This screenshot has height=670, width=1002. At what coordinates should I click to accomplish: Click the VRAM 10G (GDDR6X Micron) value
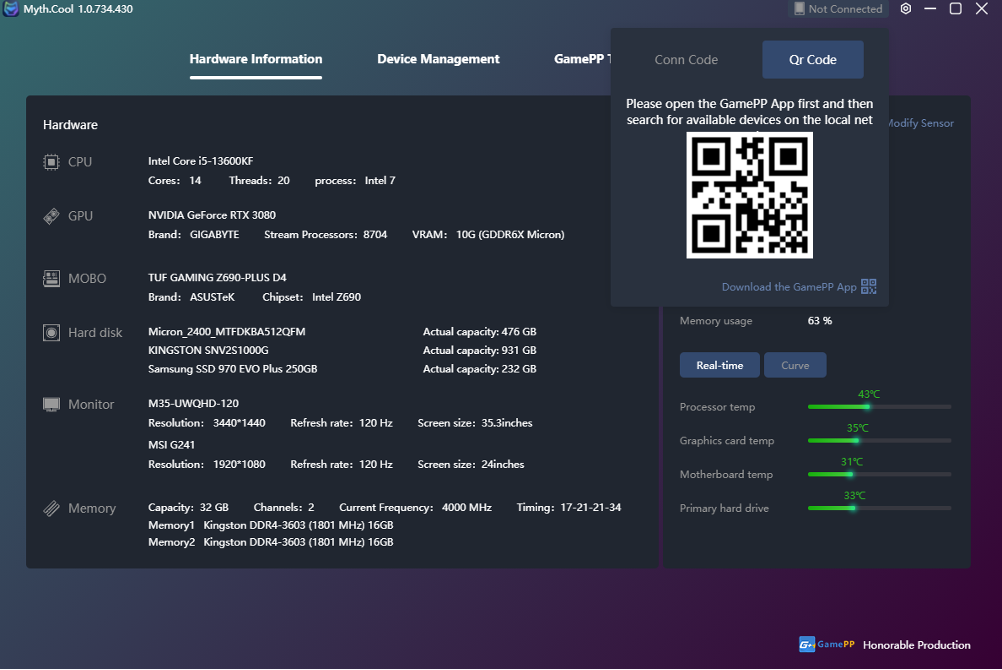[x=510, y=235]
